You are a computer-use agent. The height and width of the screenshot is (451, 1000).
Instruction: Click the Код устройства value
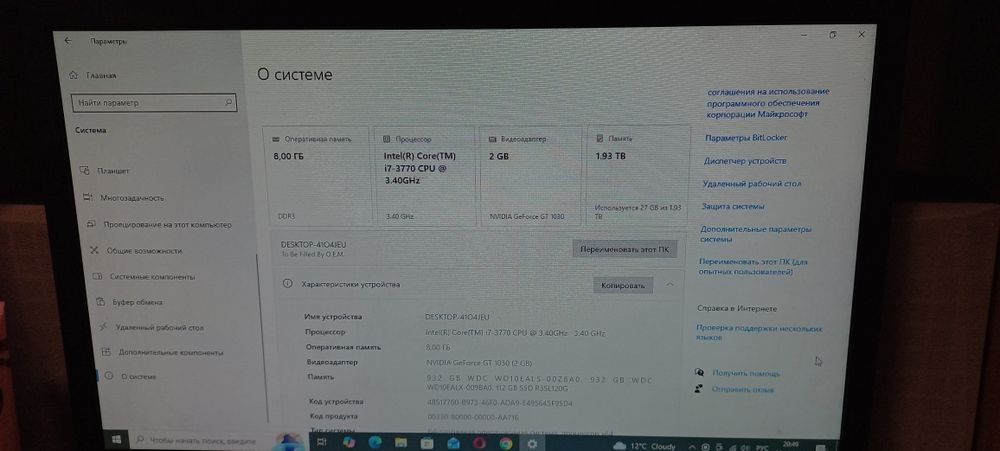point(499,403)
